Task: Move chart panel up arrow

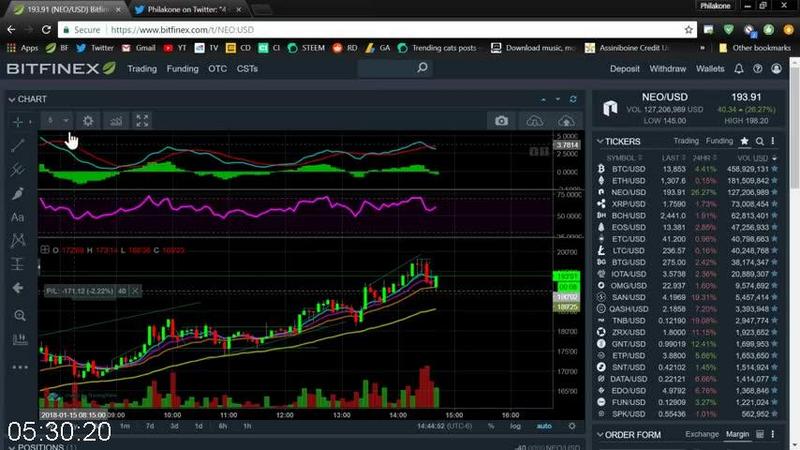Action: point(543,99)
